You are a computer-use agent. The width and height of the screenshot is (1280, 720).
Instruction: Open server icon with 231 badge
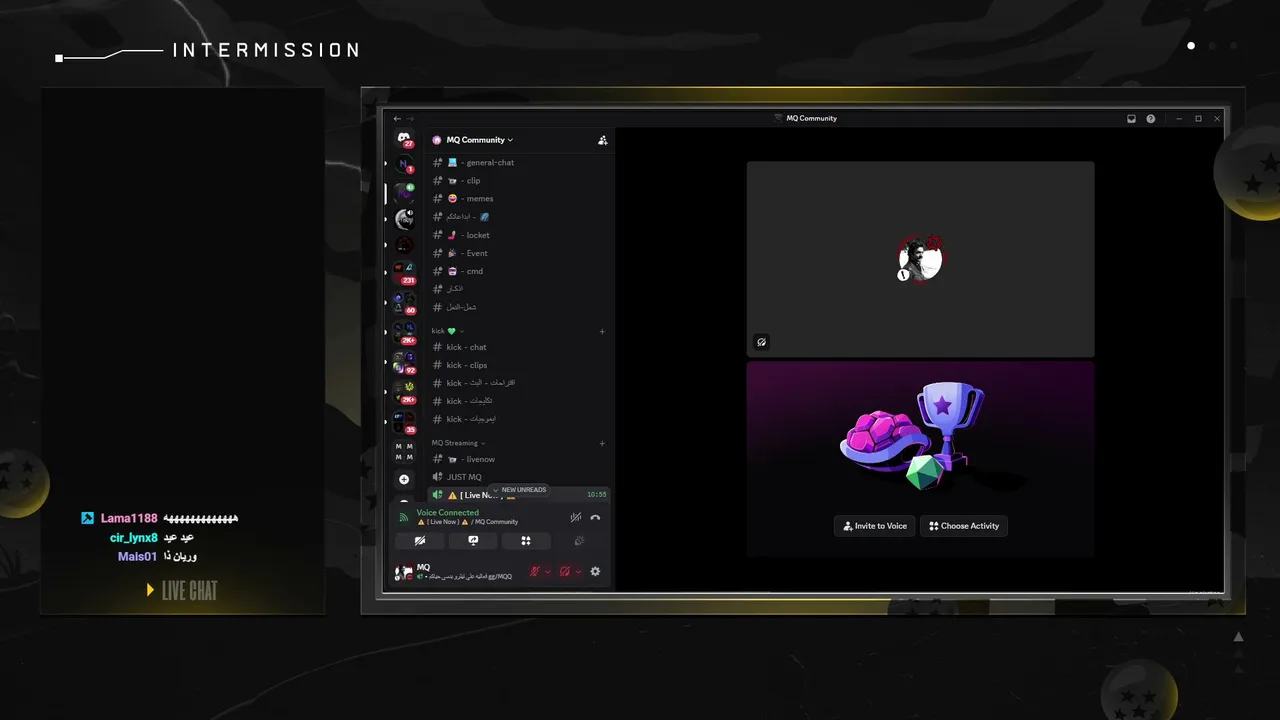pos(404,272)
